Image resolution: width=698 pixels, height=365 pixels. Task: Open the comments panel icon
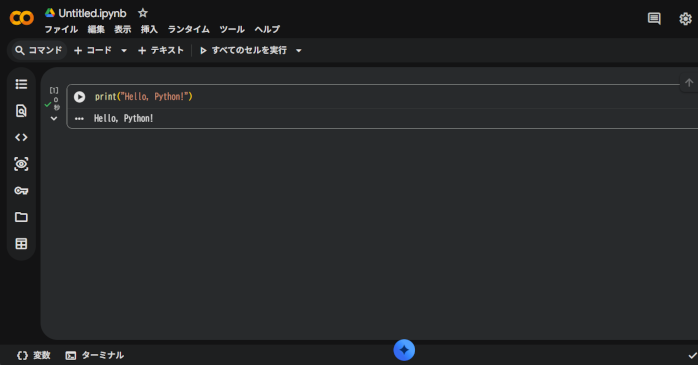[654, 18]
